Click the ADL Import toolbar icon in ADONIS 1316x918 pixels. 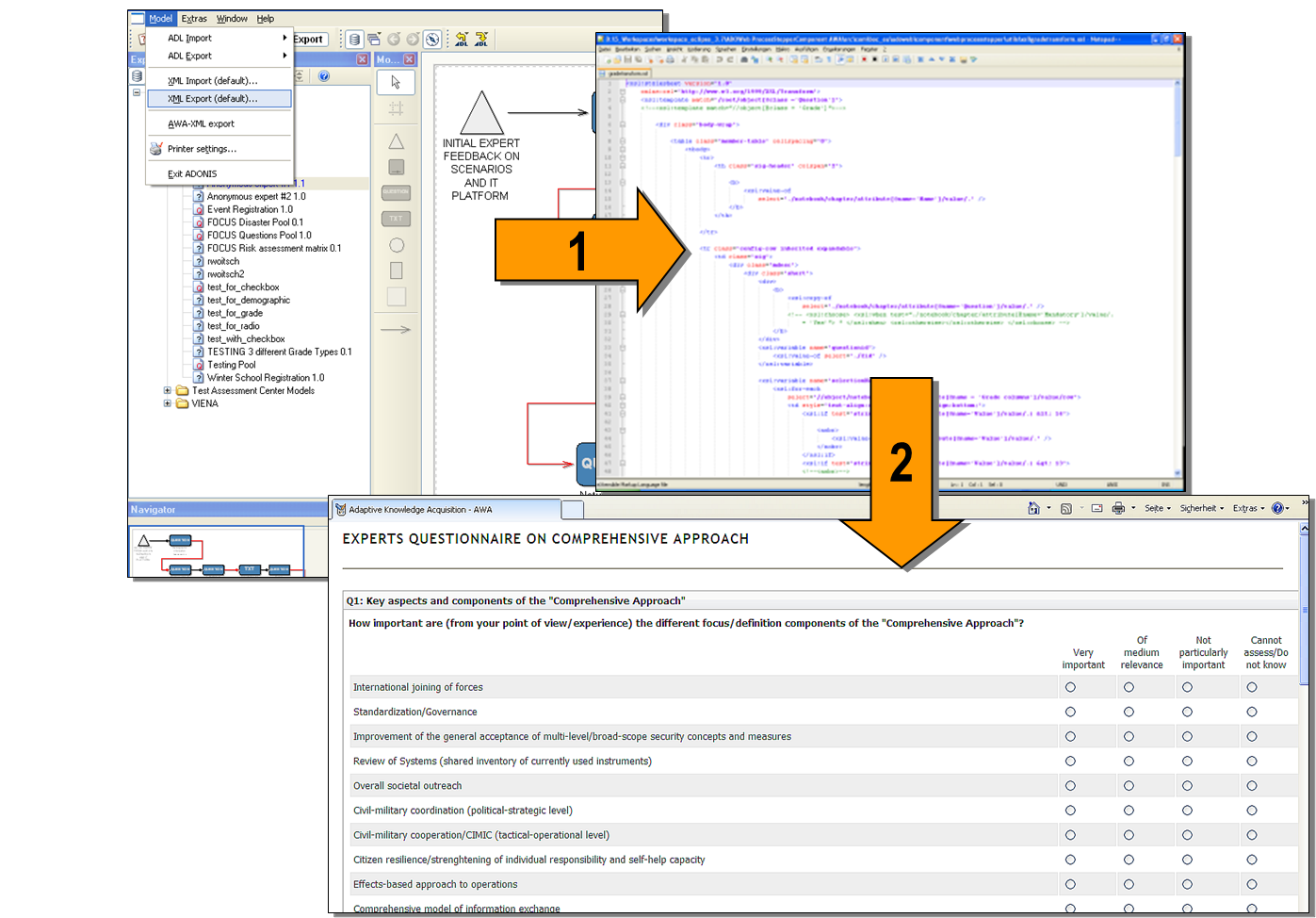coord(462,39)
